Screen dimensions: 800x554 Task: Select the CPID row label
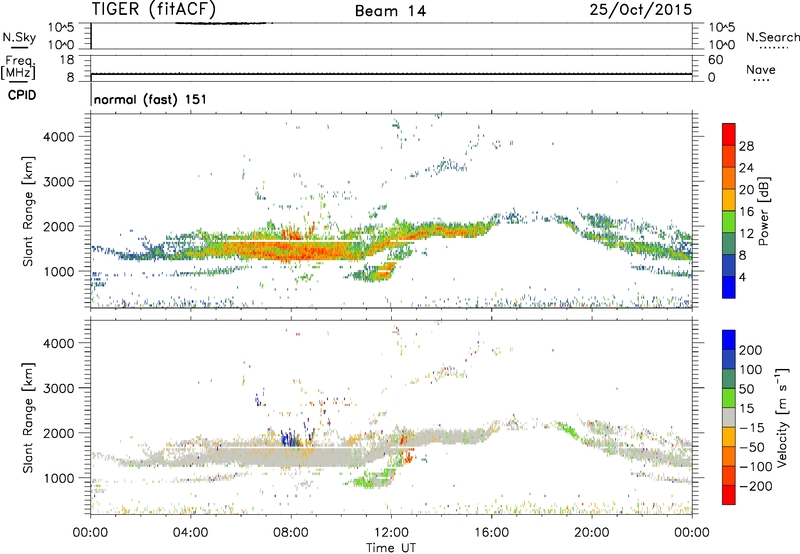pos(22,95)
